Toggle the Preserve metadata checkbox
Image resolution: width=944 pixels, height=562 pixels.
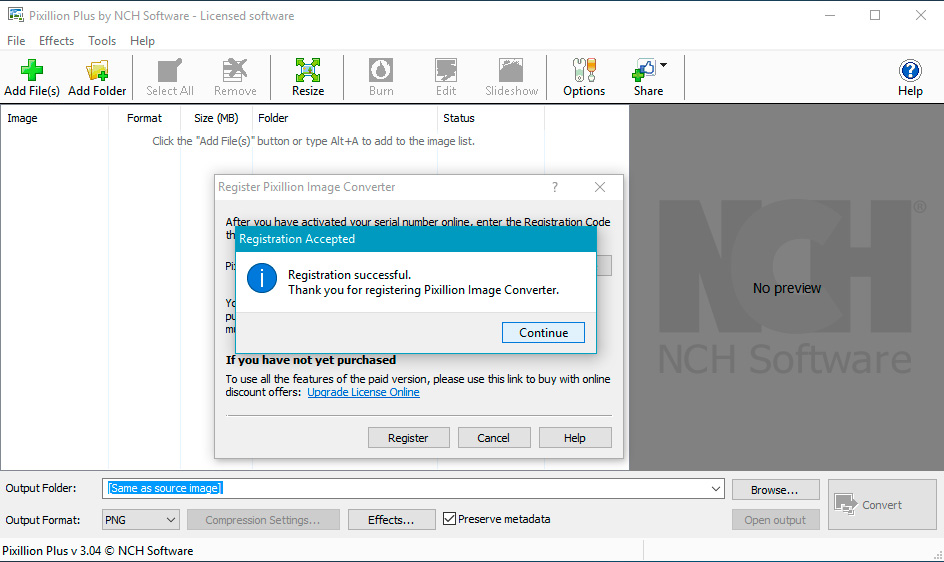[449, 519]
